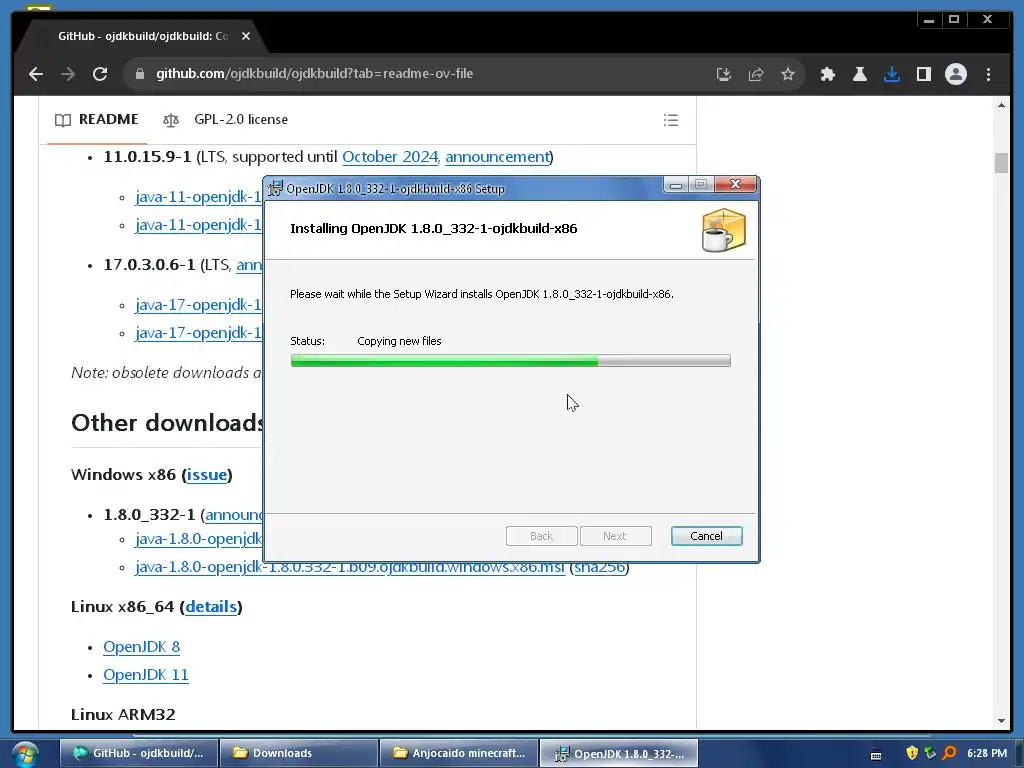Open the Chrome three-dot menu
This screenshot has width=1024, height=768.
pyautogui.click(x=988, y=74)
